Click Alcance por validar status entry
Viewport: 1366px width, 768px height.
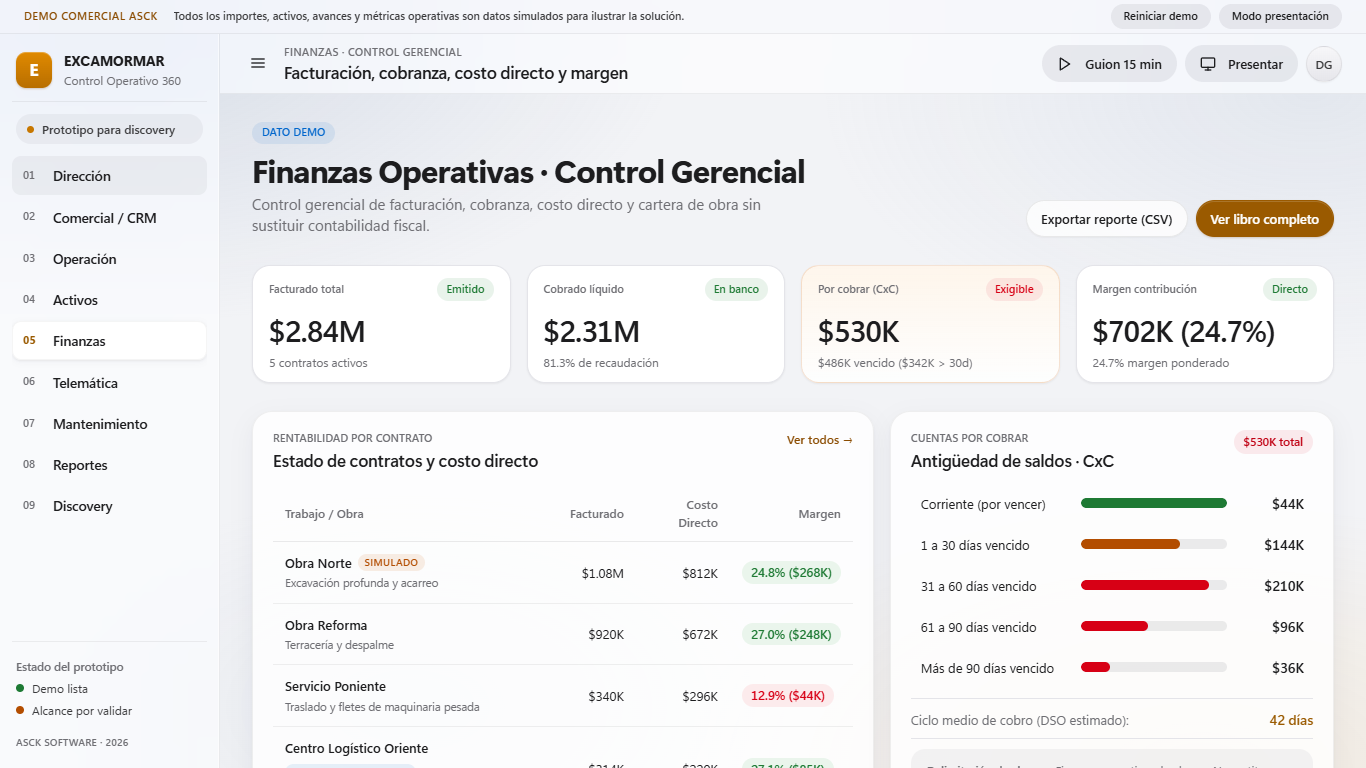(x=74, y=711)
